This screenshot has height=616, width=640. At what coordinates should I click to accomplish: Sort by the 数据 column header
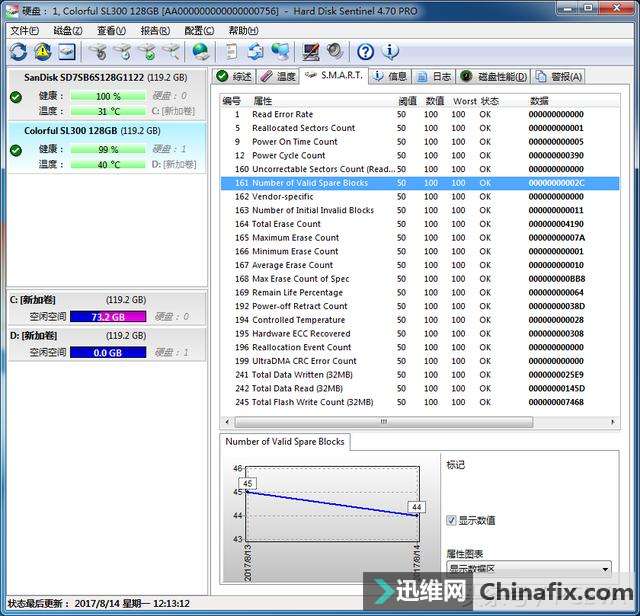(539, 101)
